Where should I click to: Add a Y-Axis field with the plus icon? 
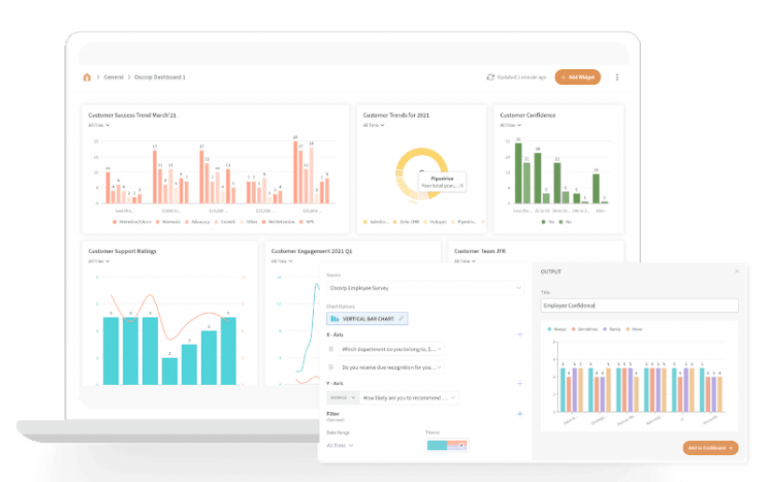click(x=520, y=383)
